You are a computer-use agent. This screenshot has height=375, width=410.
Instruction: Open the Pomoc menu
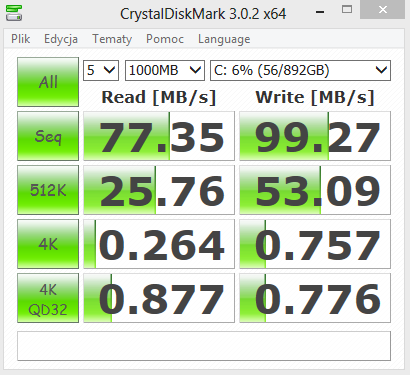click(165, 39)
